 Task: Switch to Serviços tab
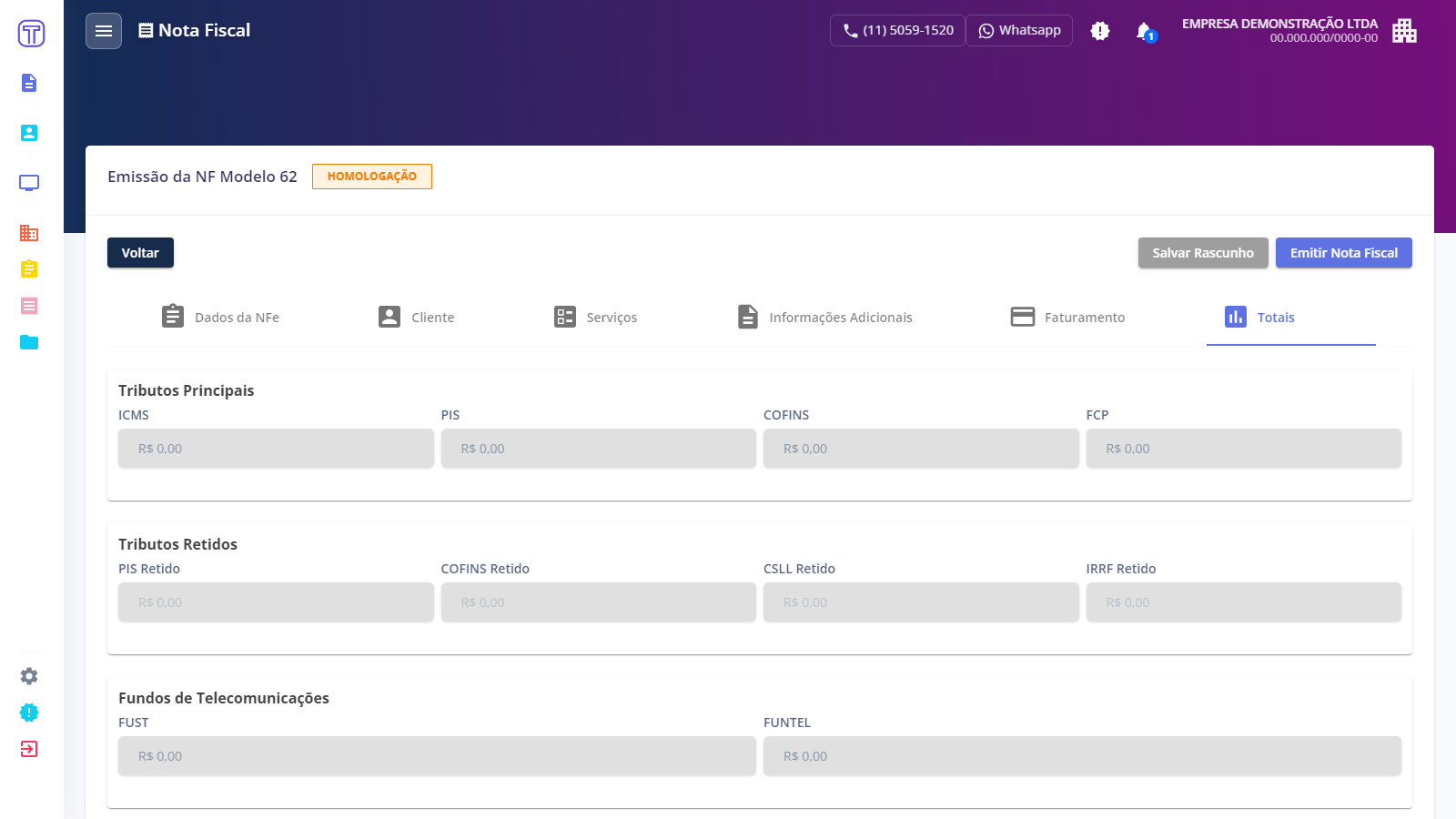(x=595, y=317)
